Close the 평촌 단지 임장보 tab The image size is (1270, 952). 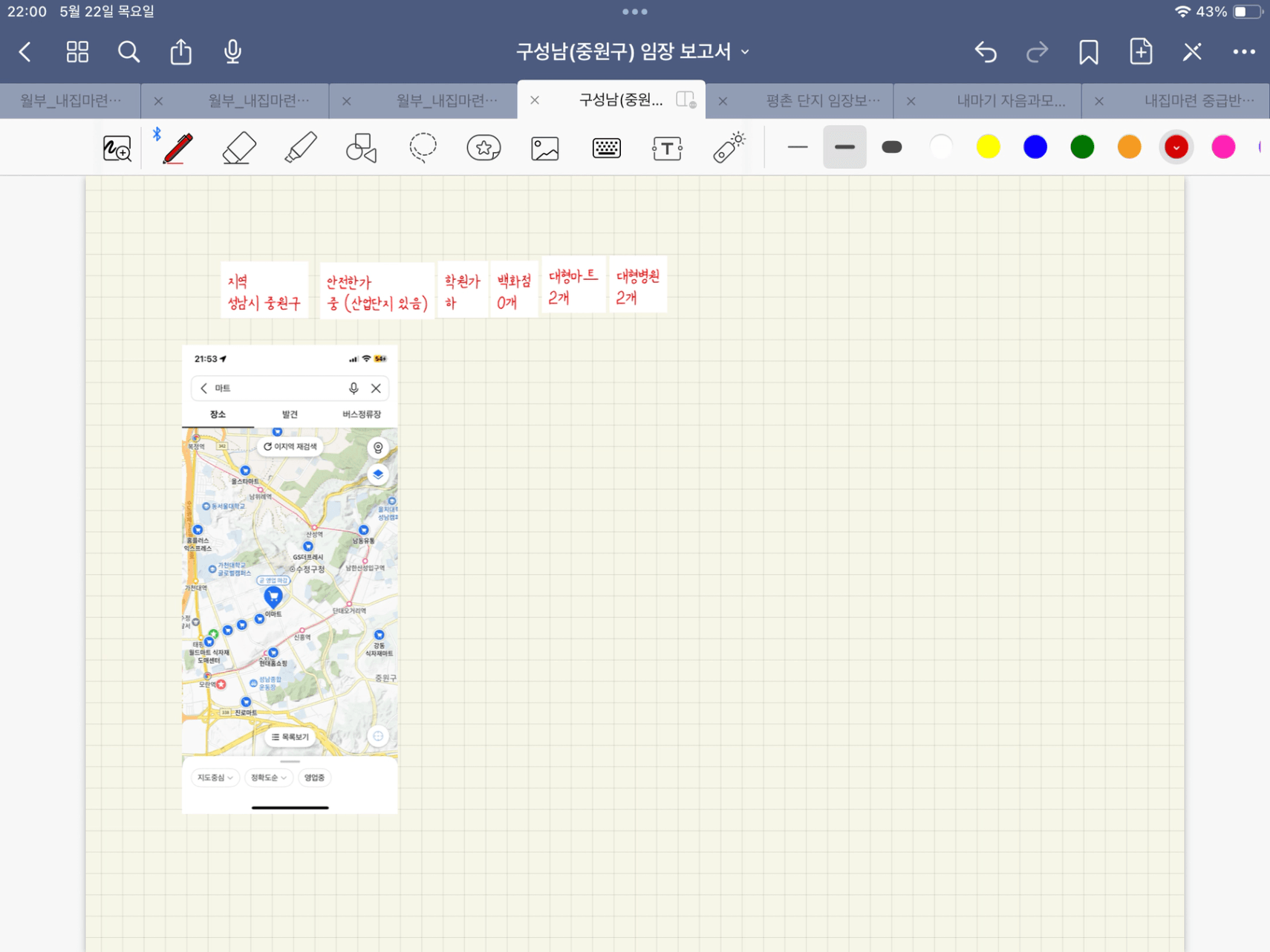[723, 100]
